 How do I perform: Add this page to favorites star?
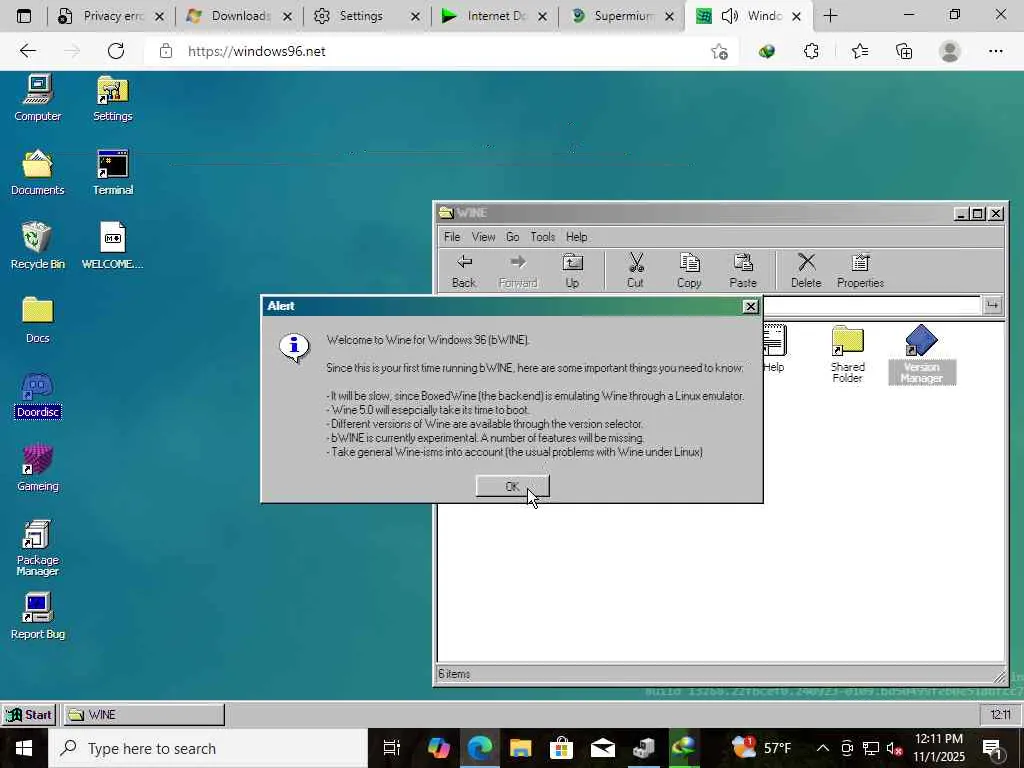719,51
